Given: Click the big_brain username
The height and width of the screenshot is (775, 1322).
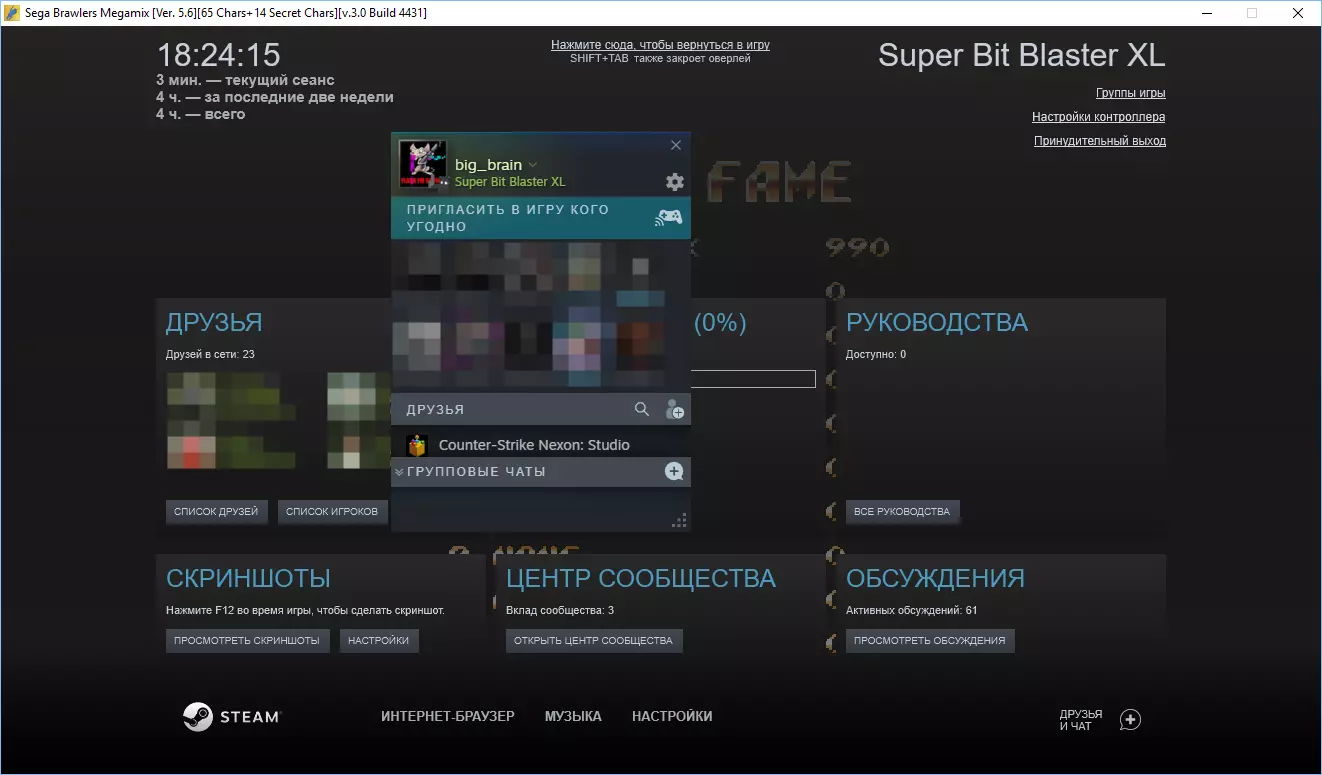Looking at the screenshot, I should click(488, 165).
